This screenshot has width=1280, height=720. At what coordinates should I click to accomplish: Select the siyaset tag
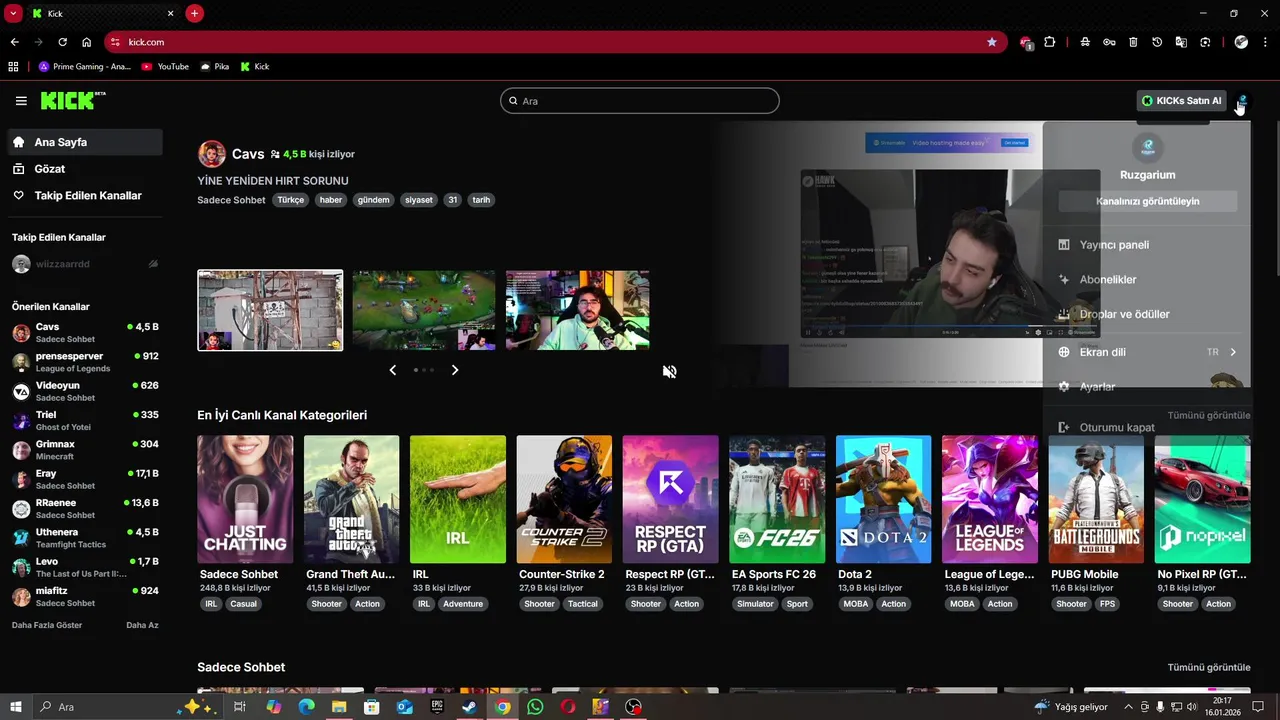pyautogui.click(x=419, y=200)
